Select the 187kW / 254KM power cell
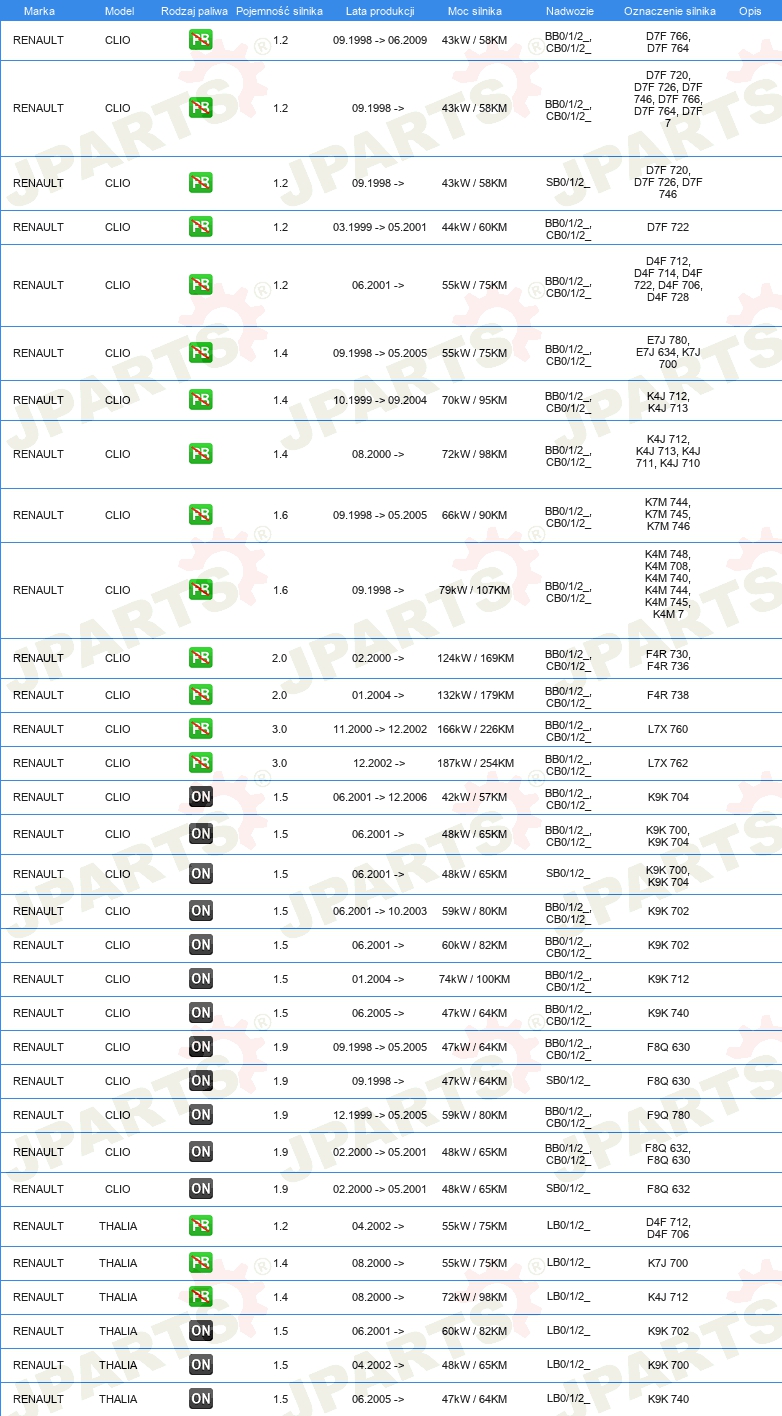 point(475,763)
